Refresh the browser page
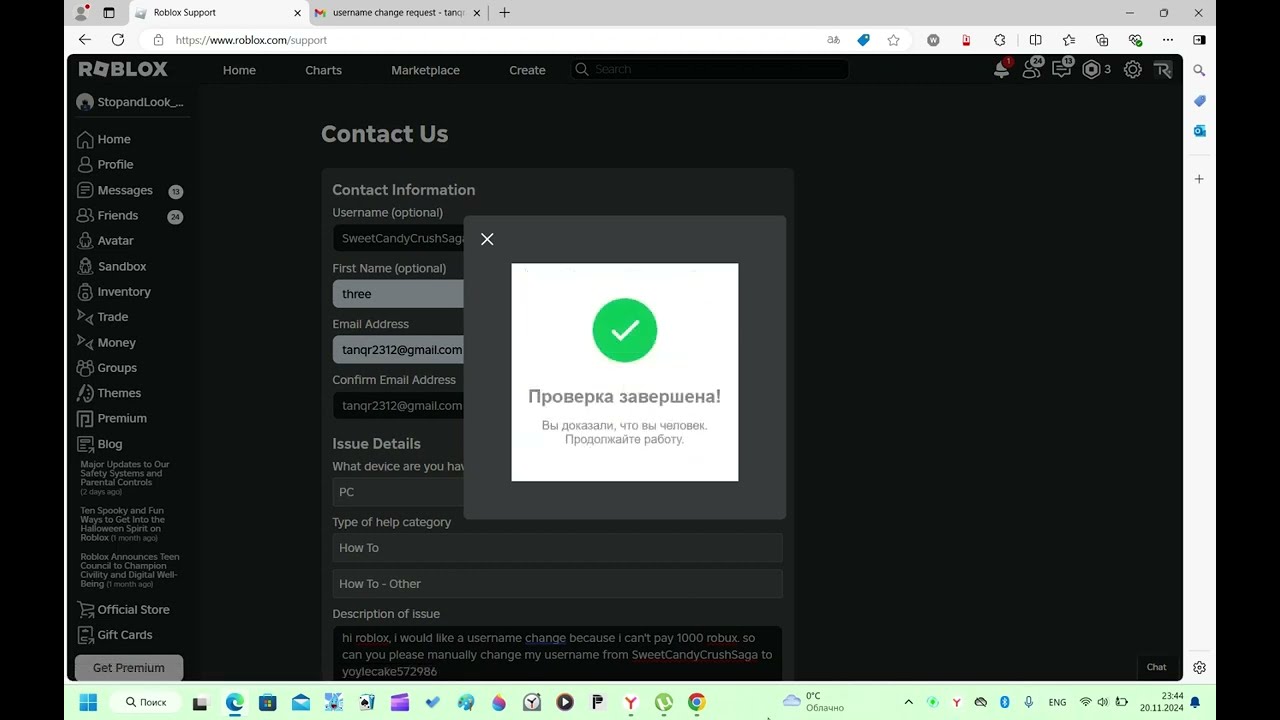1280x720 pixels. 118,40
